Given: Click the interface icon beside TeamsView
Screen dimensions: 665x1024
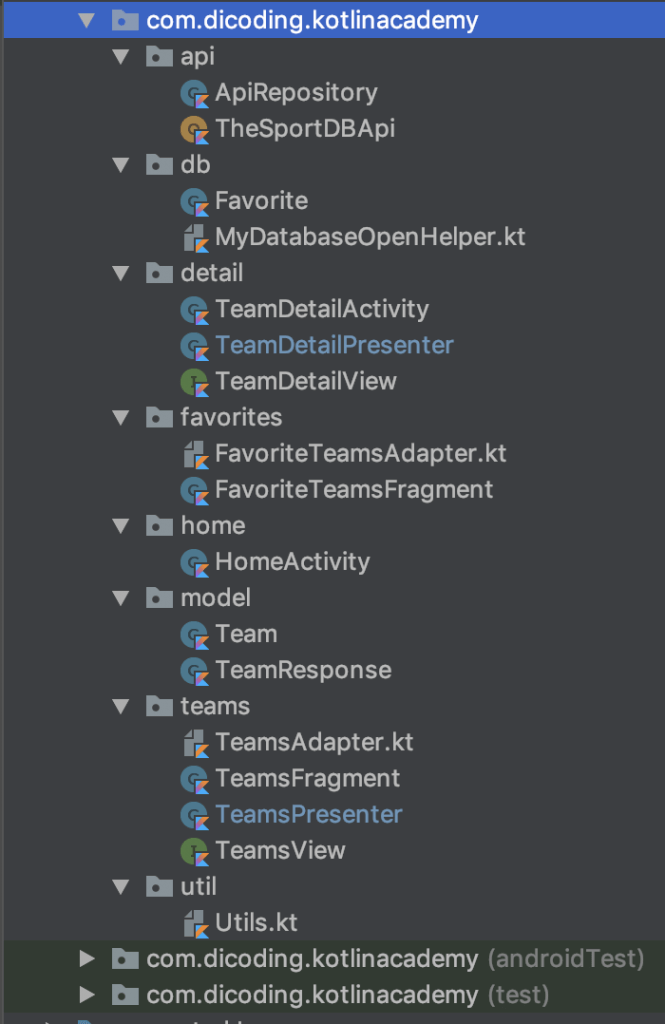Looking at the screenshot, I should (194, 850).
